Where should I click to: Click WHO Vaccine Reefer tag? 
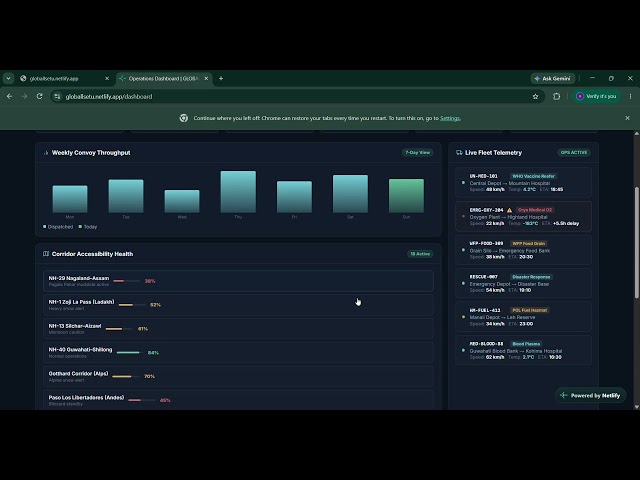pyautogui.click(x=533, y=176)
